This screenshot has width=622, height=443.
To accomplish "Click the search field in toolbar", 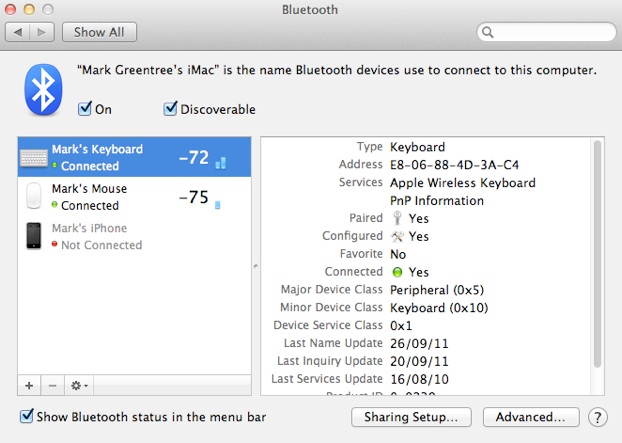I will 546,32.
